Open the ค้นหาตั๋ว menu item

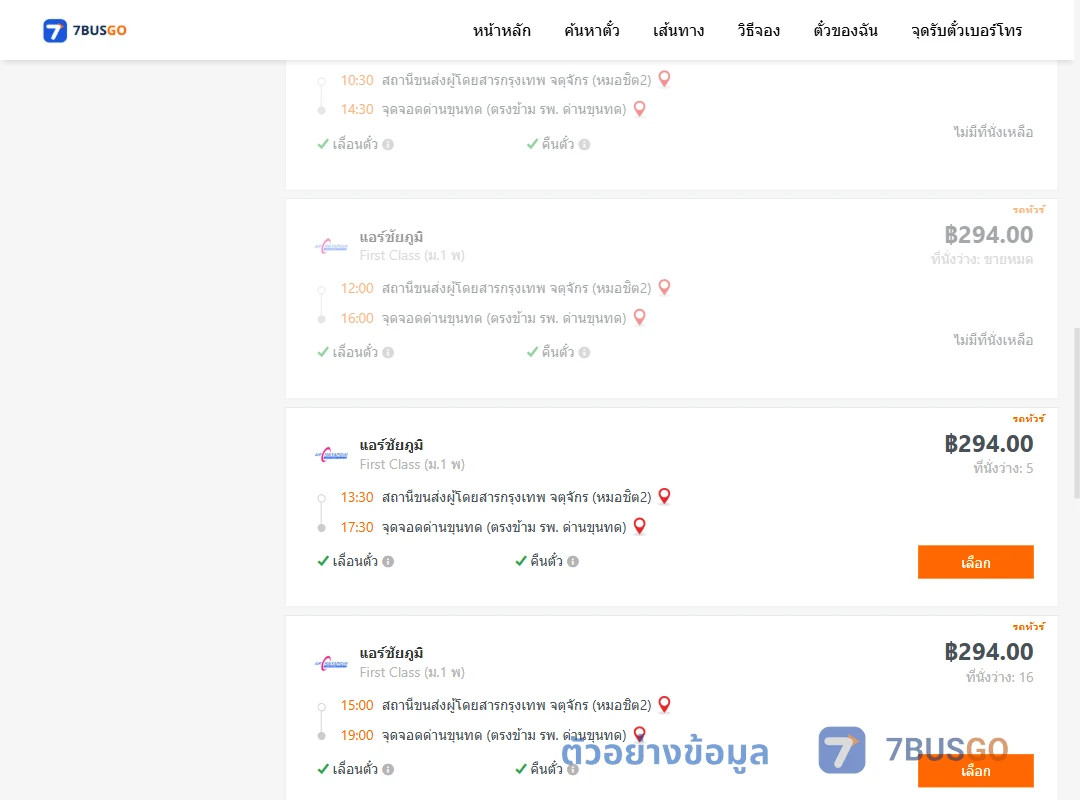(x=592, y=30)
